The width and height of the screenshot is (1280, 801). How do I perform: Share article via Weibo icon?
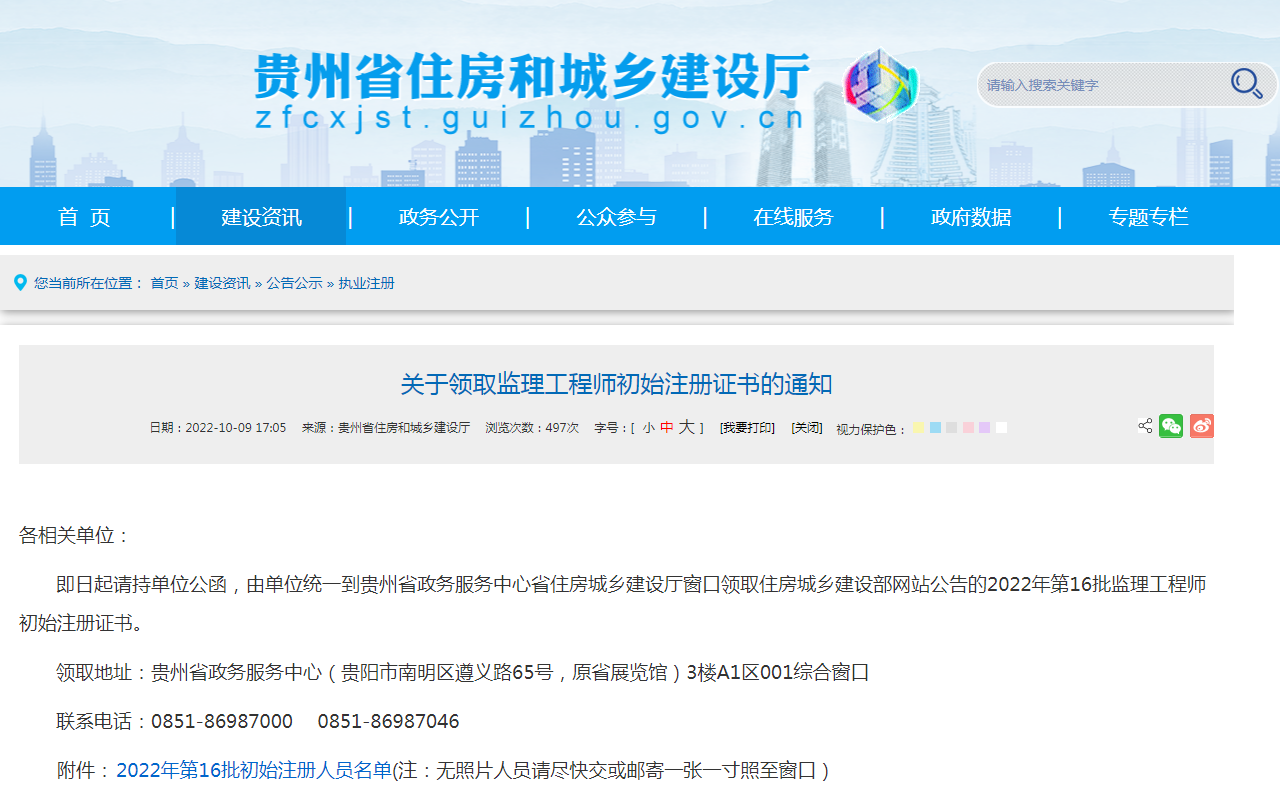tap(1201, 426)
